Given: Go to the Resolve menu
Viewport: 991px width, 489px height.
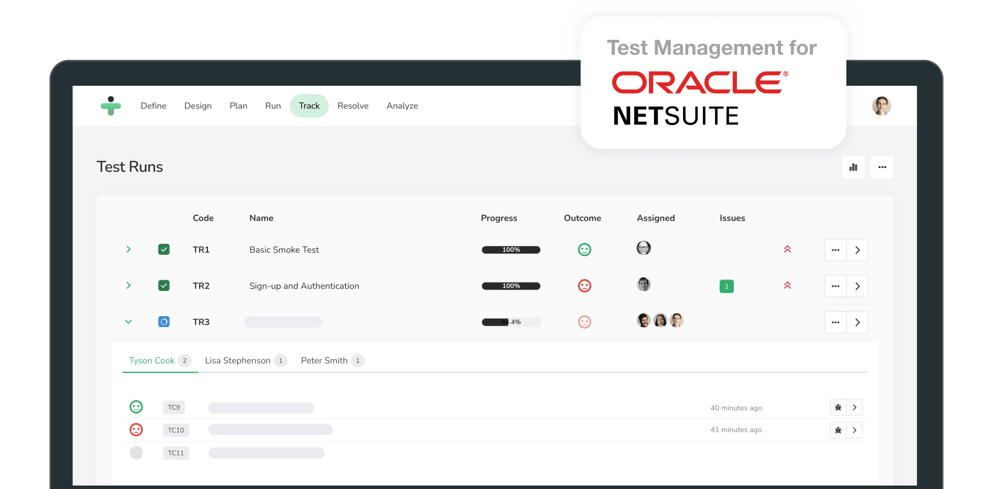Looking at the screenshot, I should (x=353, y=106).
